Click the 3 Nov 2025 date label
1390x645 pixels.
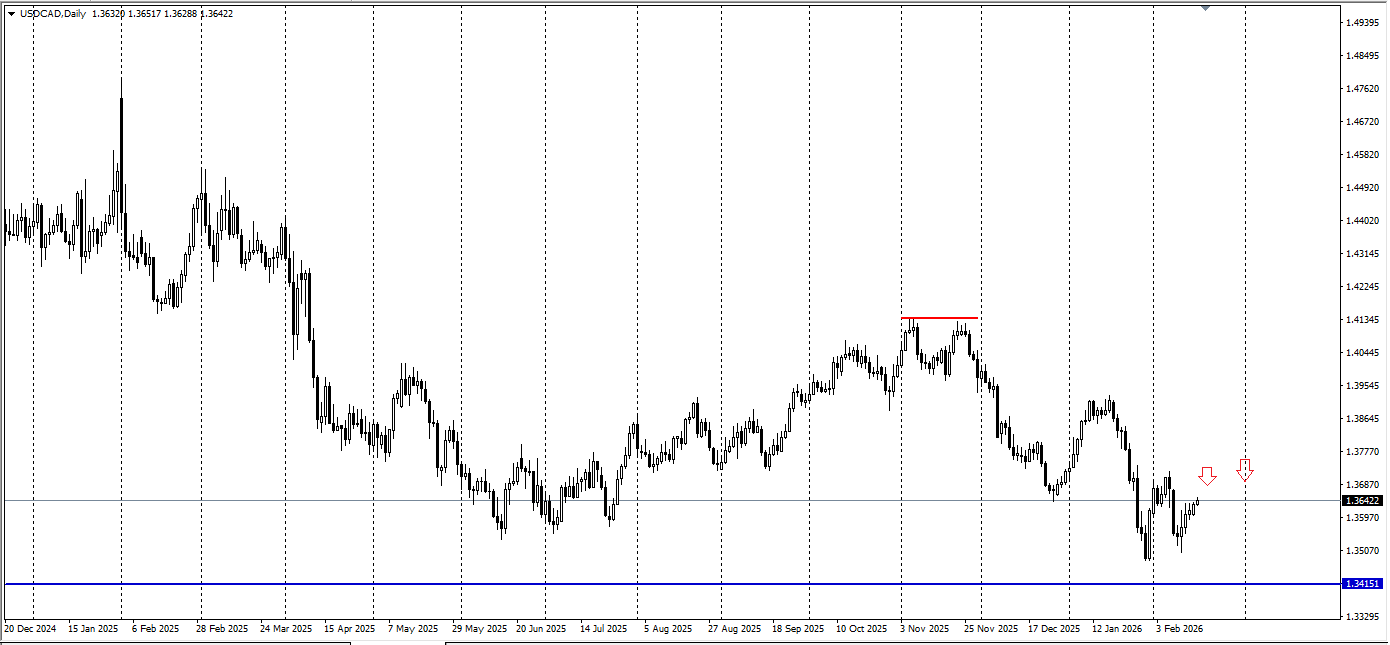point(925,630)
